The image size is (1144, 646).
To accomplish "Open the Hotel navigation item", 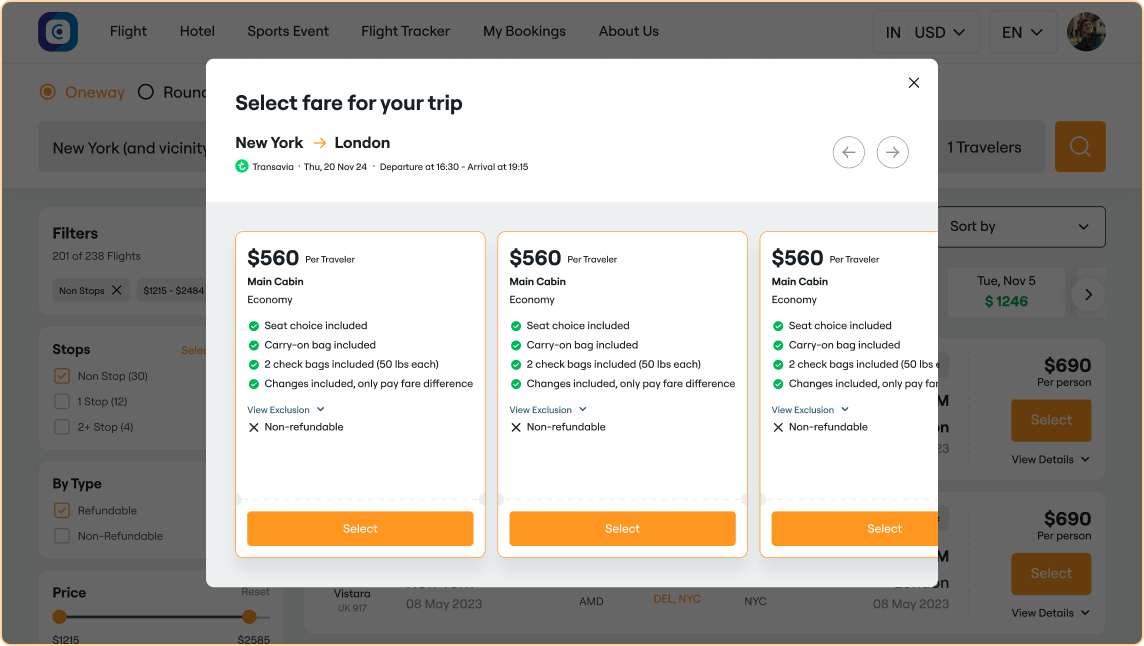I will [197, 31].
